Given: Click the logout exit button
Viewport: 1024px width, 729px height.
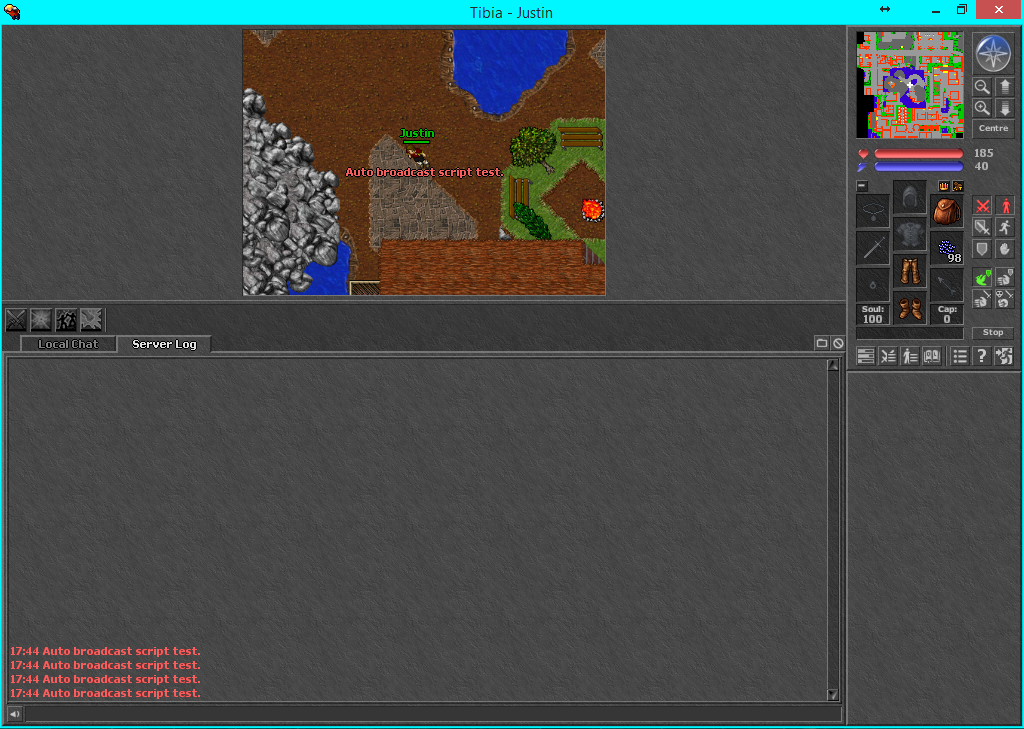Looking at the screenshot, I should click(1004, 356).
